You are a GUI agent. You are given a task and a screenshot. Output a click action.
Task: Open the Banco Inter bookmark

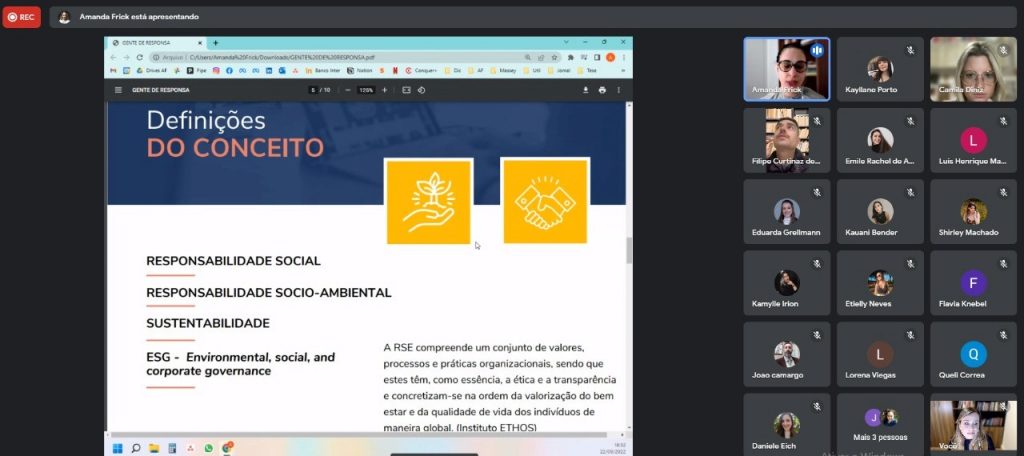326,71
